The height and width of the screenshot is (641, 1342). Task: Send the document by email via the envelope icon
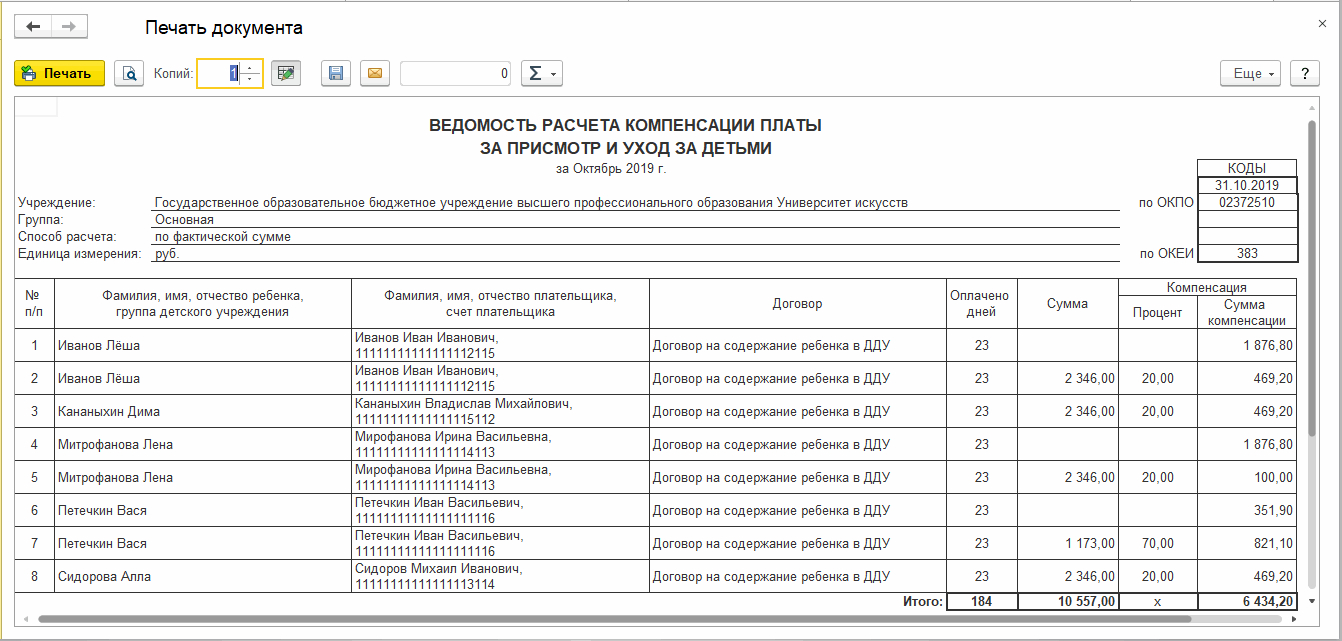point(375,73)
